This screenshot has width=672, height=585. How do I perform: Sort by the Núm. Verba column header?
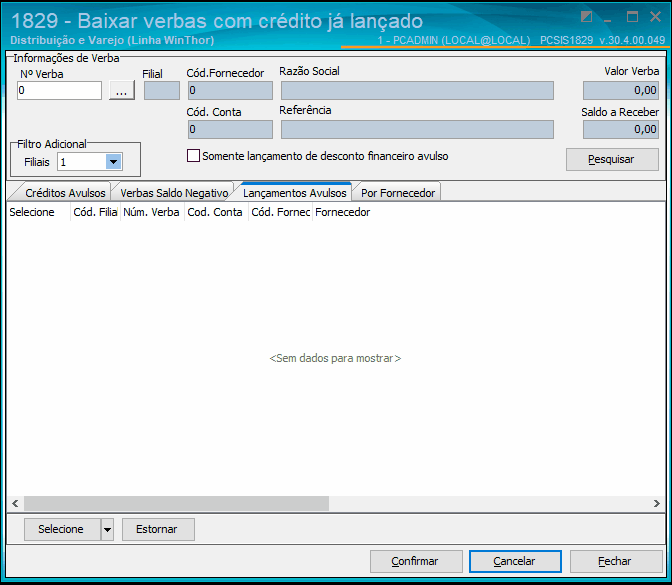tap(152, 212)
